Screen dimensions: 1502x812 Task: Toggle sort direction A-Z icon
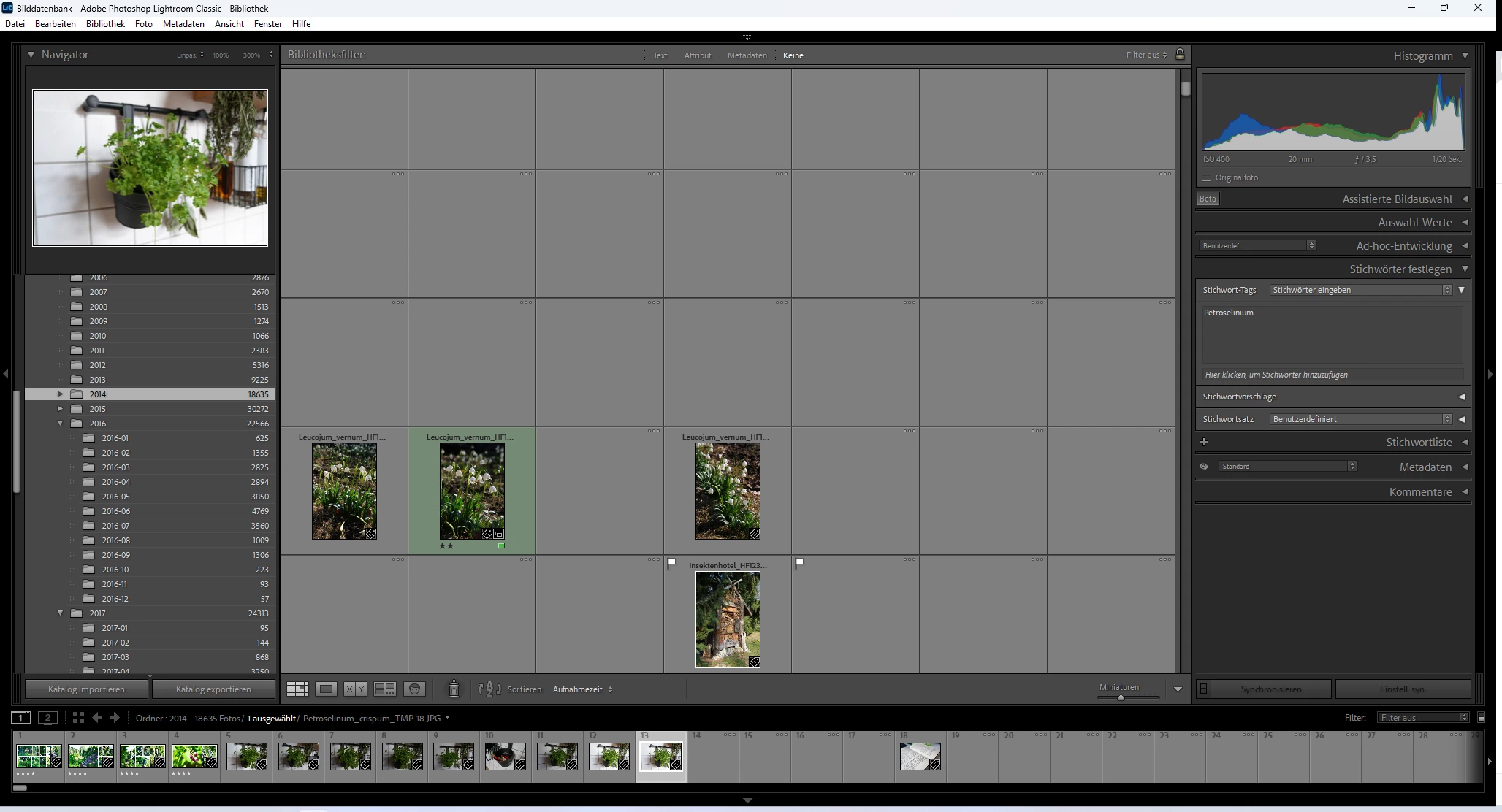[489, 689]
